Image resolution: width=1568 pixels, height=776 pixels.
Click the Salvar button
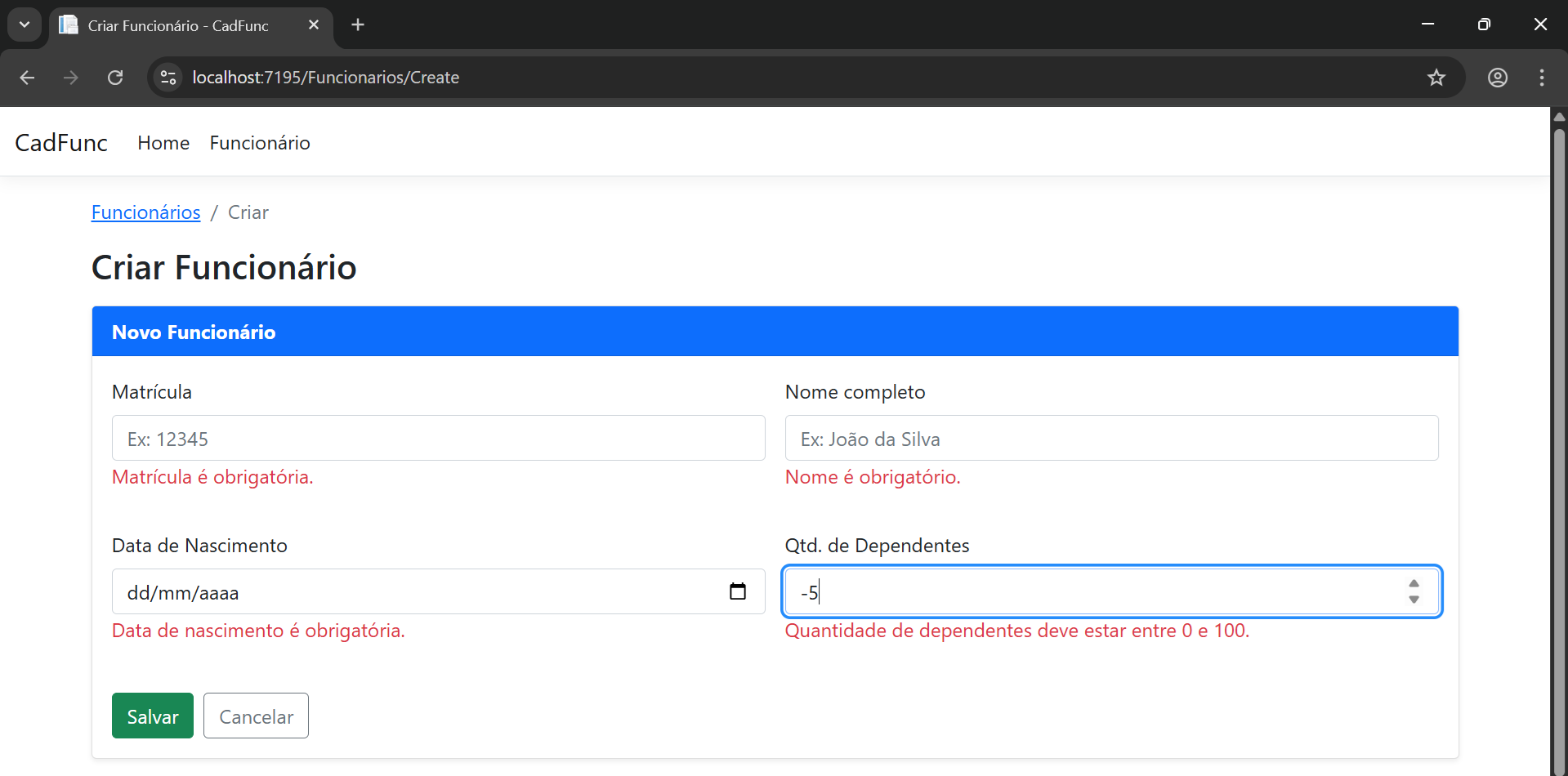[152, 716]
